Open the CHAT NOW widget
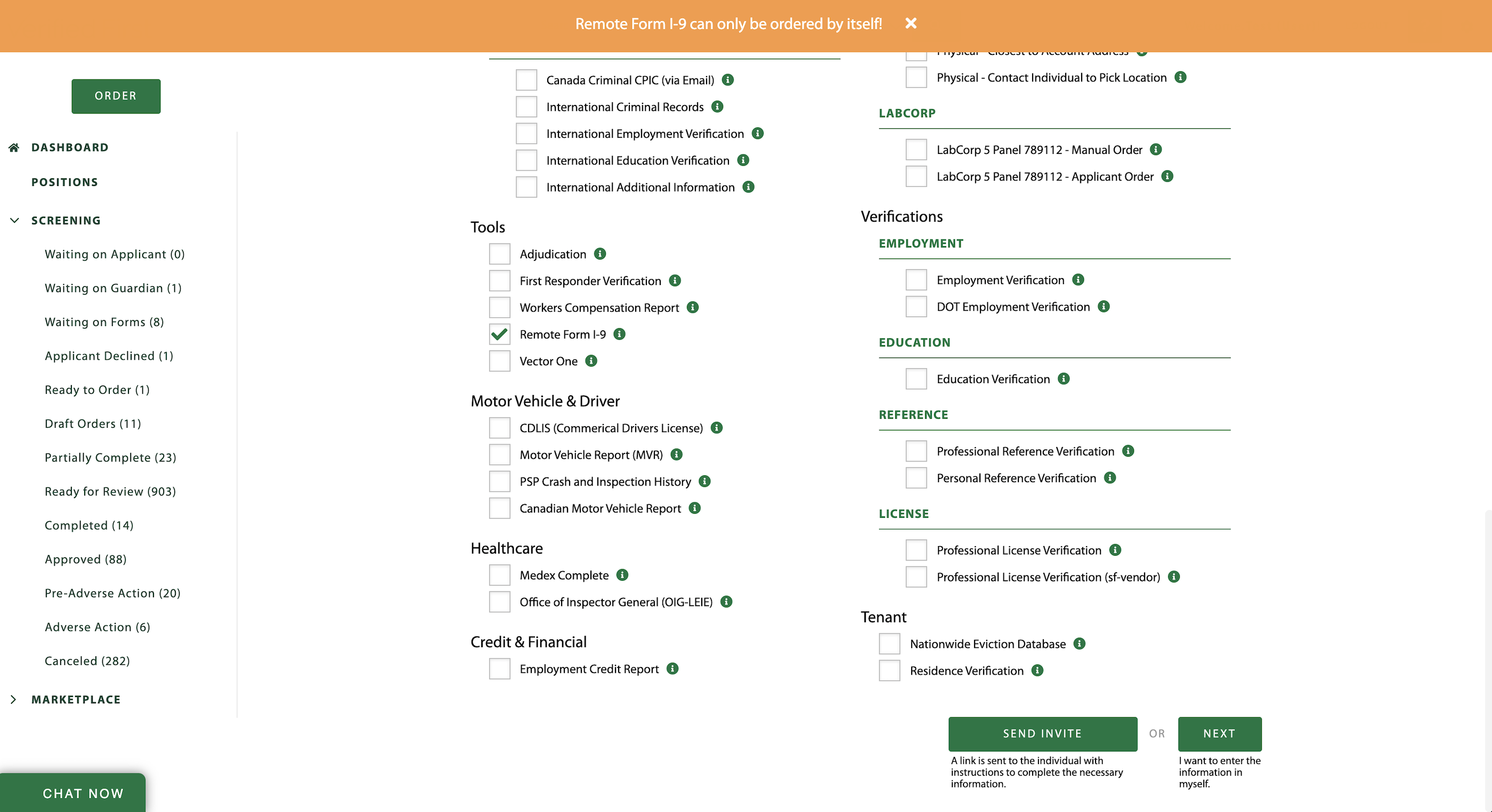The image size is (1492, 812). pos(73,792)
